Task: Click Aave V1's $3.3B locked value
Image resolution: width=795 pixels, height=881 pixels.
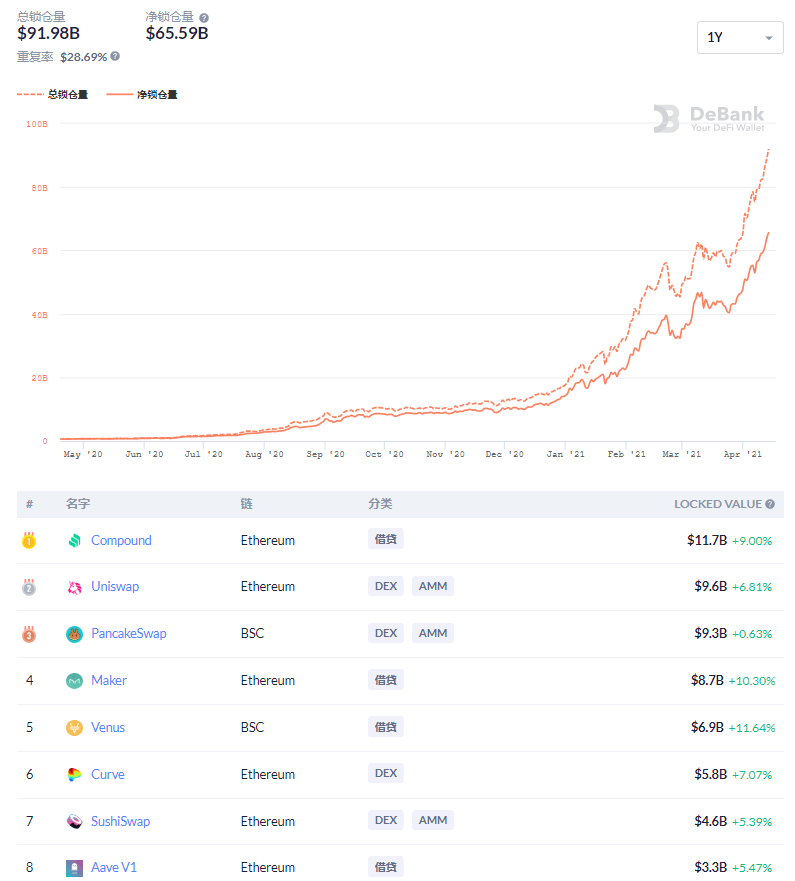Action: click(x=711, y=868)
